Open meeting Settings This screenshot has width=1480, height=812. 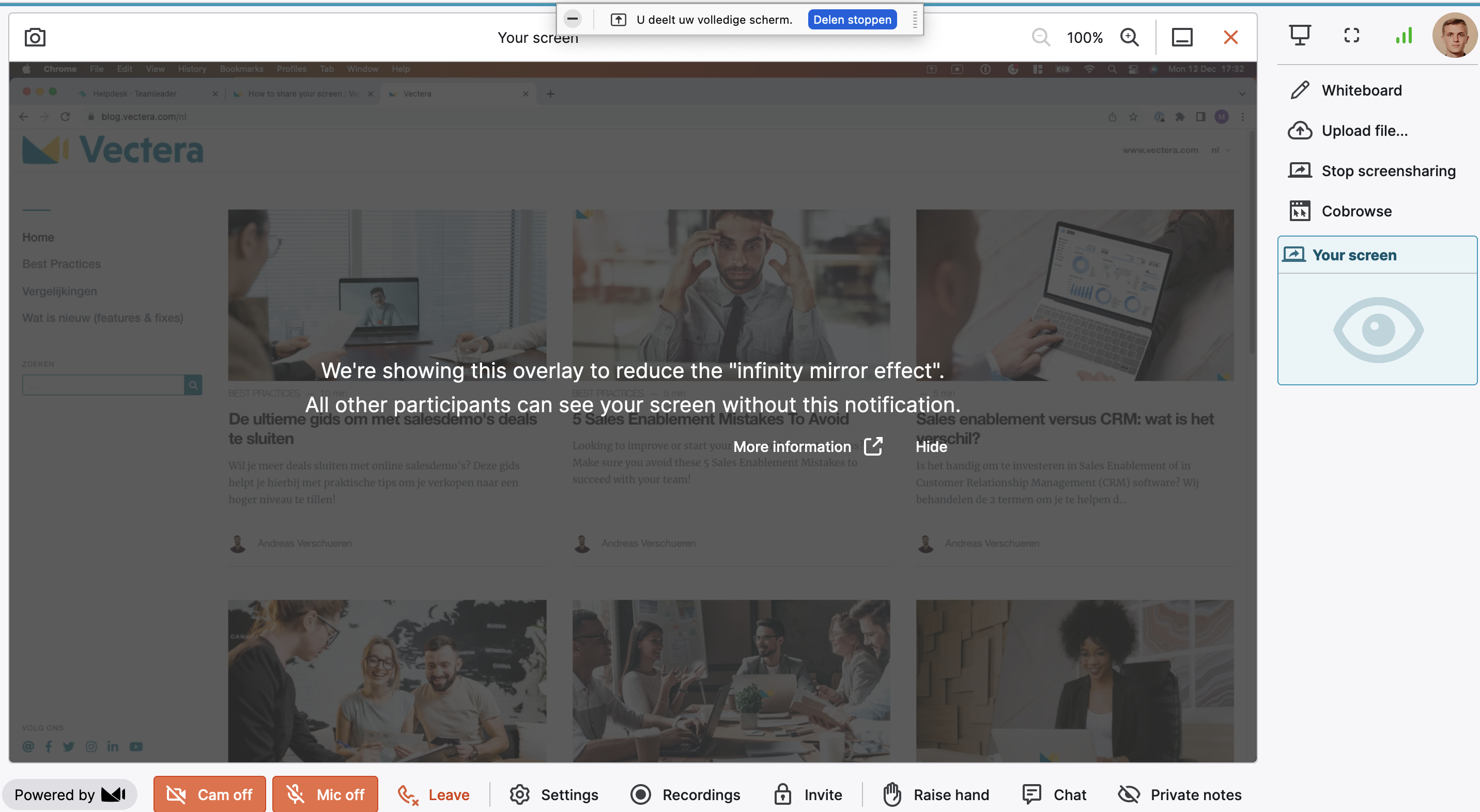click(554, 794)
